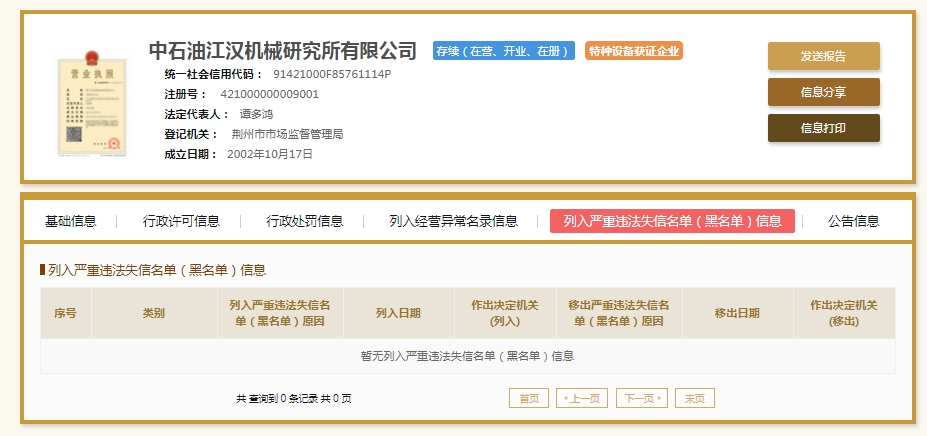Click the record count text 共查询到0条记录

(x=277, y=399)
